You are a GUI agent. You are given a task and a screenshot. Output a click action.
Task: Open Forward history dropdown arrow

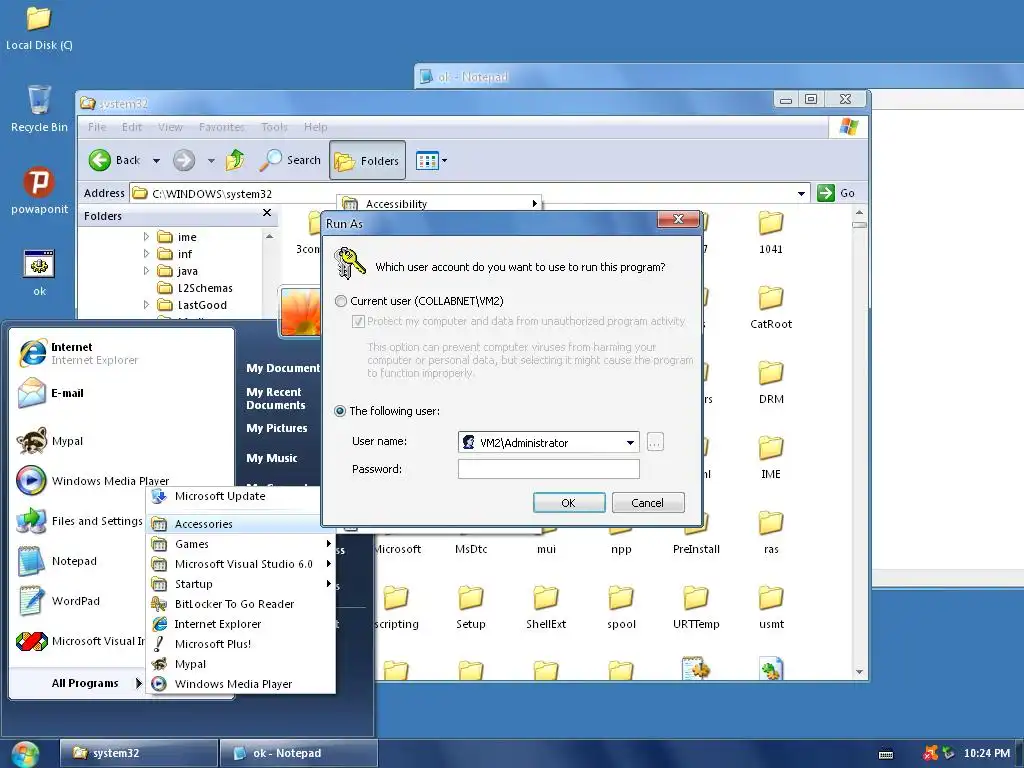211,161
